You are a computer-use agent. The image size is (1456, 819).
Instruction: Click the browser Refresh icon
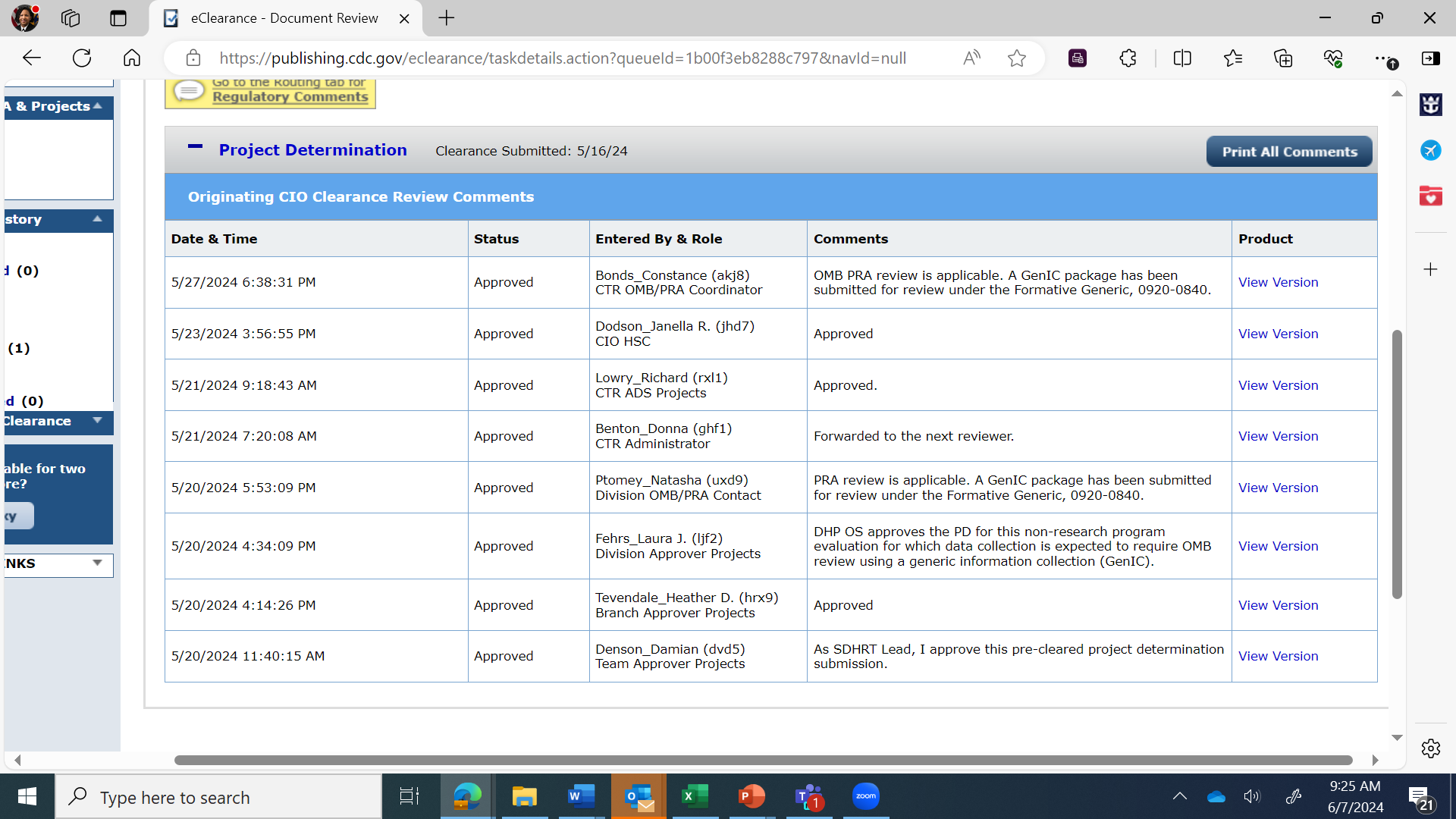point(82,58)
